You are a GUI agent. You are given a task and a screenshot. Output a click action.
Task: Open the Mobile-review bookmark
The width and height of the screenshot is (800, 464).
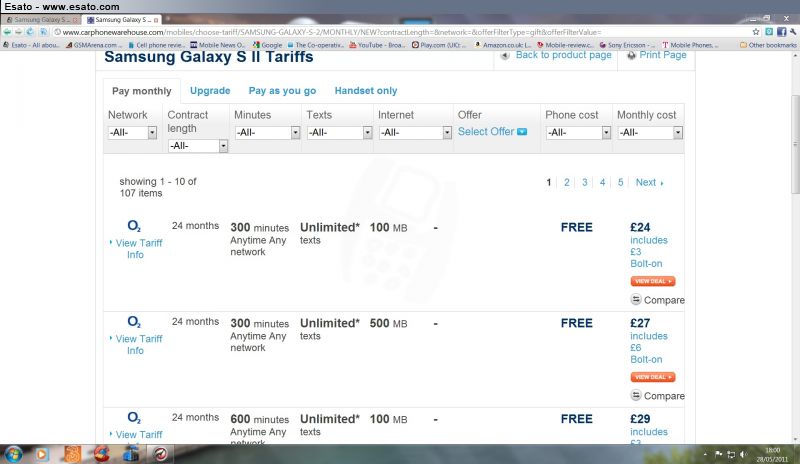(x=565, y=45)
